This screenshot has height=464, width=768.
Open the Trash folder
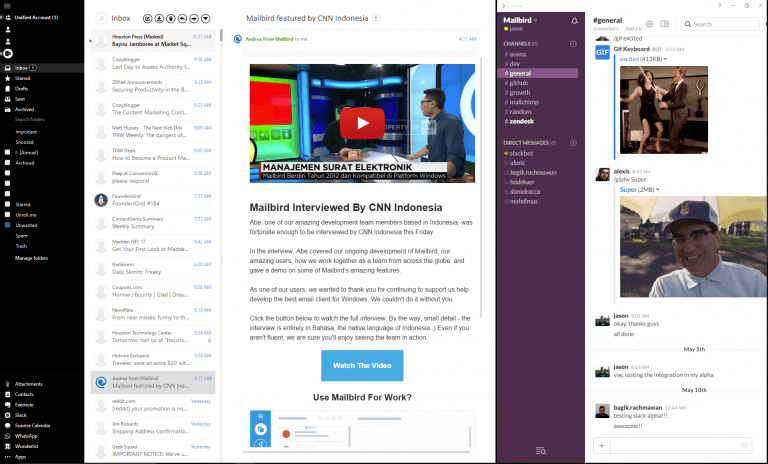21,246
